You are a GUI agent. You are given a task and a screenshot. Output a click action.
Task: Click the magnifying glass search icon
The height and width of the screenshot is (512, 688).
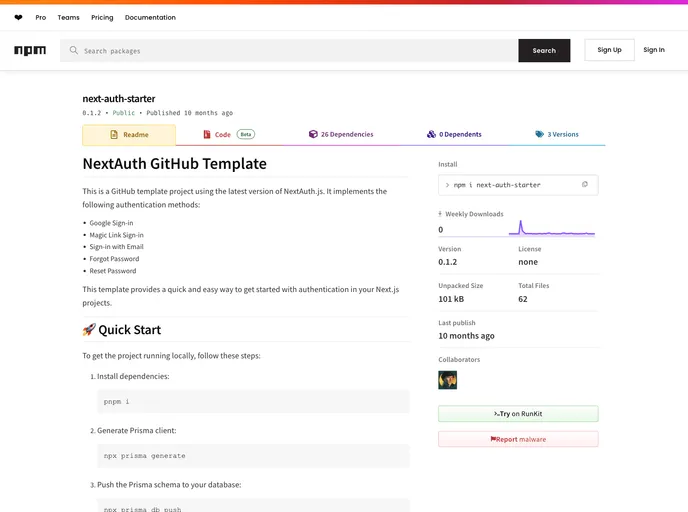(x=73, y=50)
